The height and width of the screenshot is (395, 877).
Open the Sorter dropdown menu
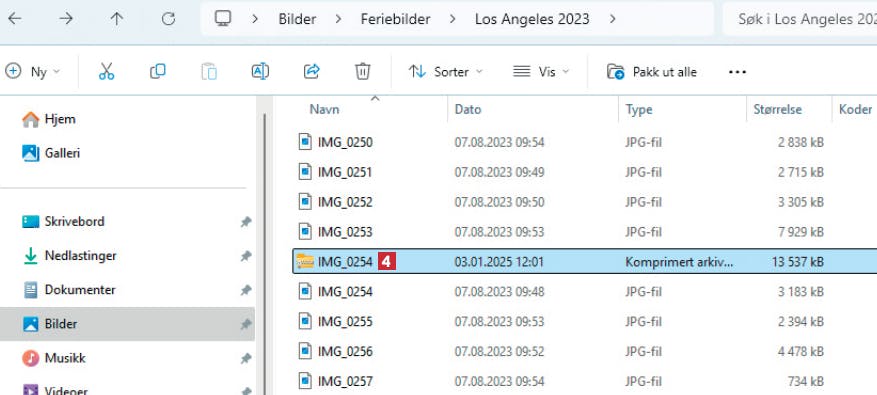point(446,72)
